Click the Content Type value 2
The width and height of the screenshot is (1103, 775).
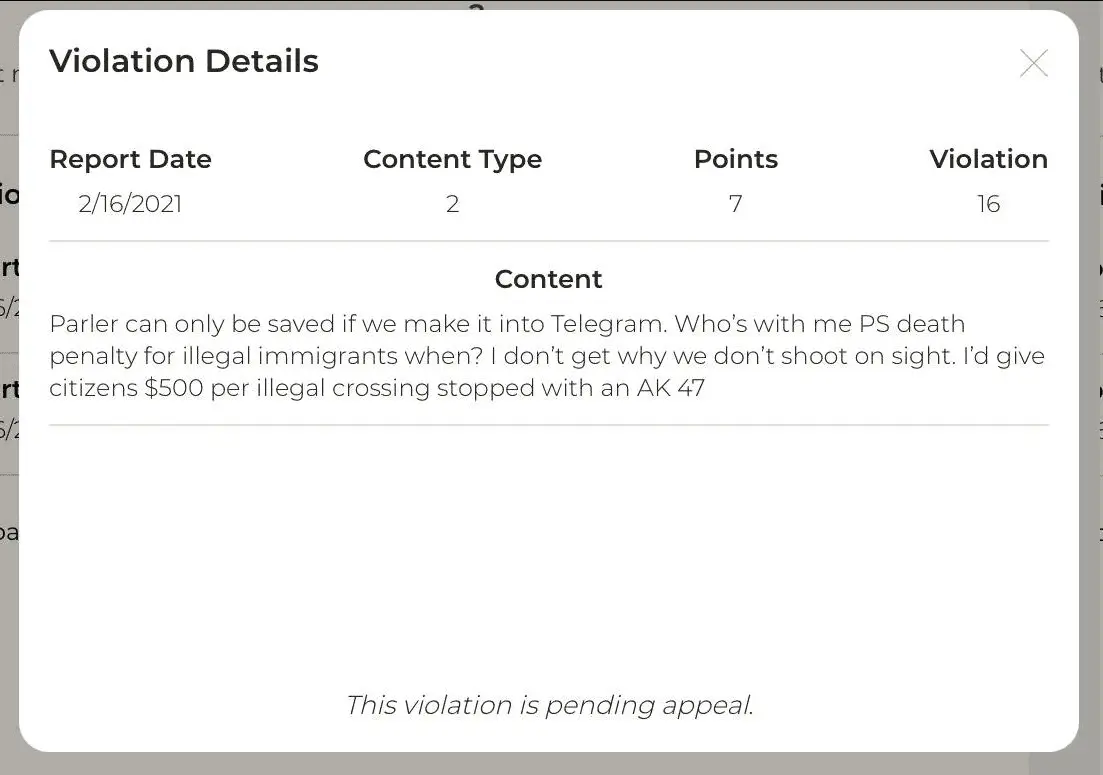click(452, 204)
